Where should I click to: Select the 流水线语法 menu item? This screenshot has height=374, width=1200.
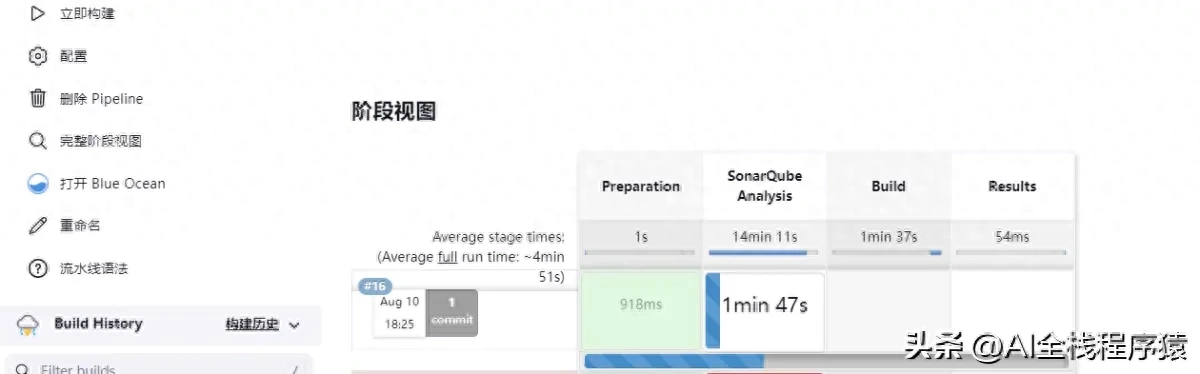tap(94, 269)
